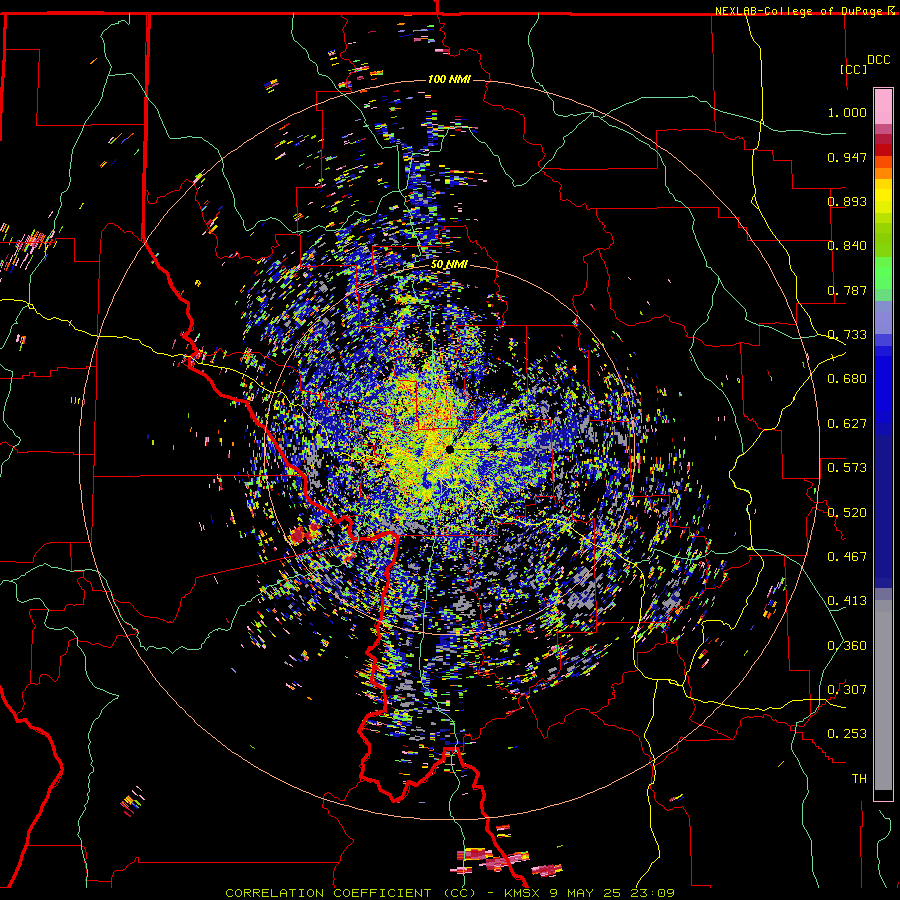Select the 0.467 color scale value

847,557
